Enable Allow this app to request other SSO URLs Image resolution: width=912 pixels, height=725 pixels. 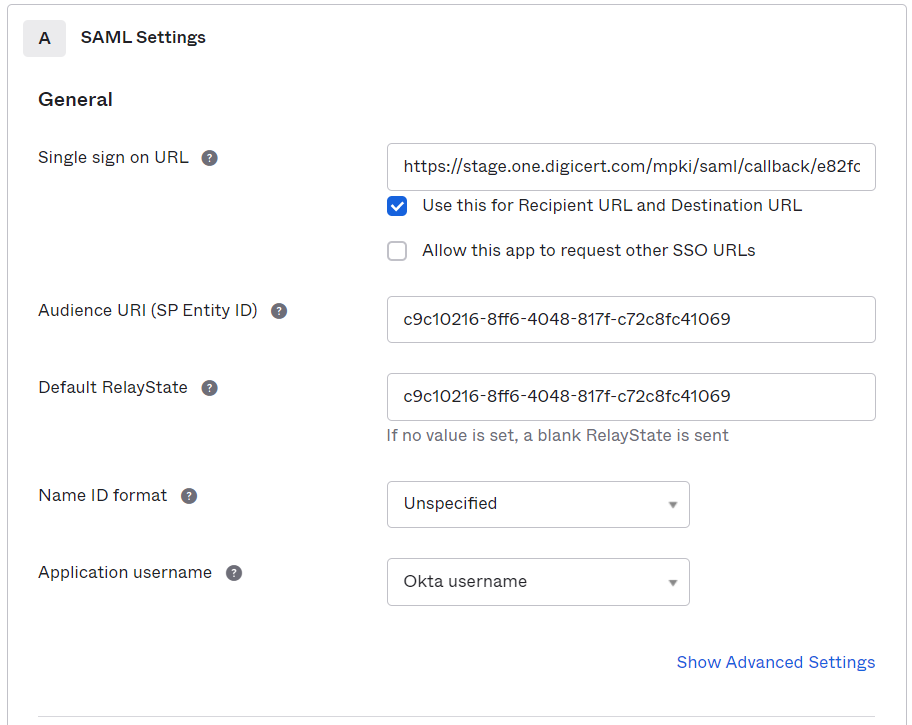[397, 251]
